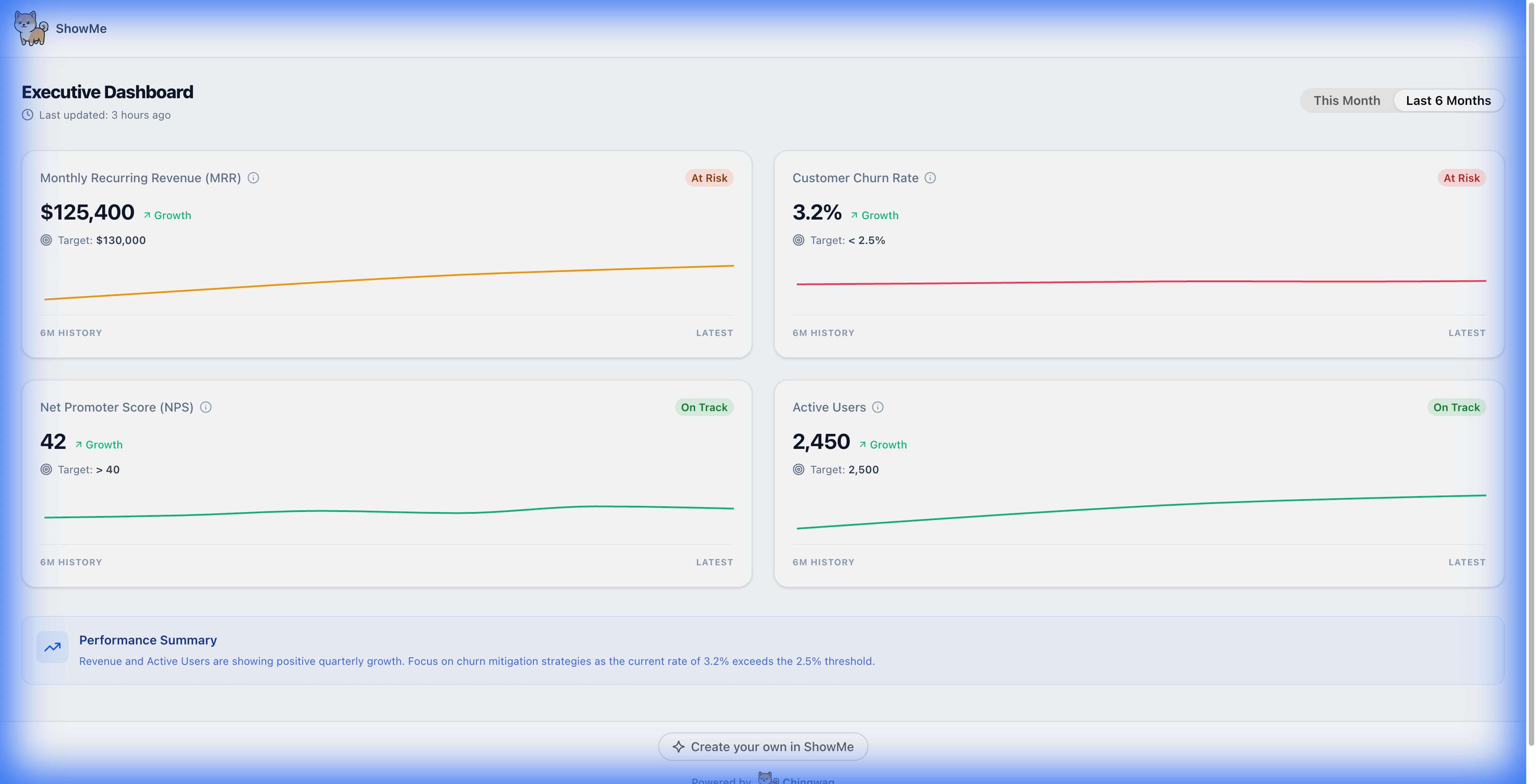Click the 6M HISTORY label on churn chart
This screenshot has width=1536, height=784.
pyautogui.click(x=823, y=333)
